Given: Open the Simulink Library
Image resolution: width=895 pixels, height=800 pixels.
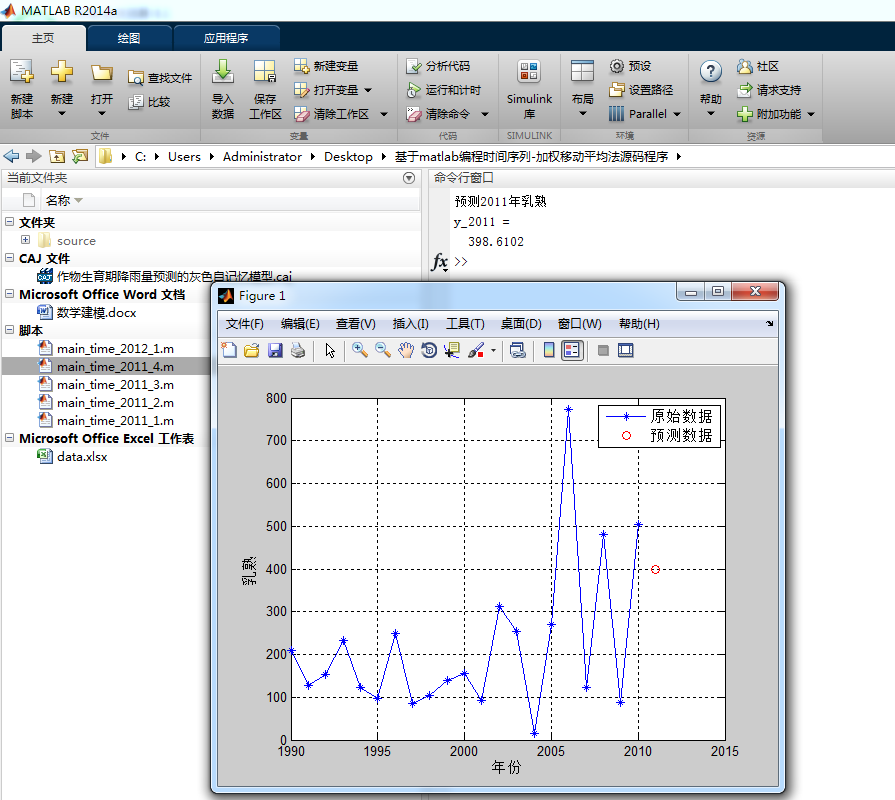Looking at the screenshot, I should (529, 89).
